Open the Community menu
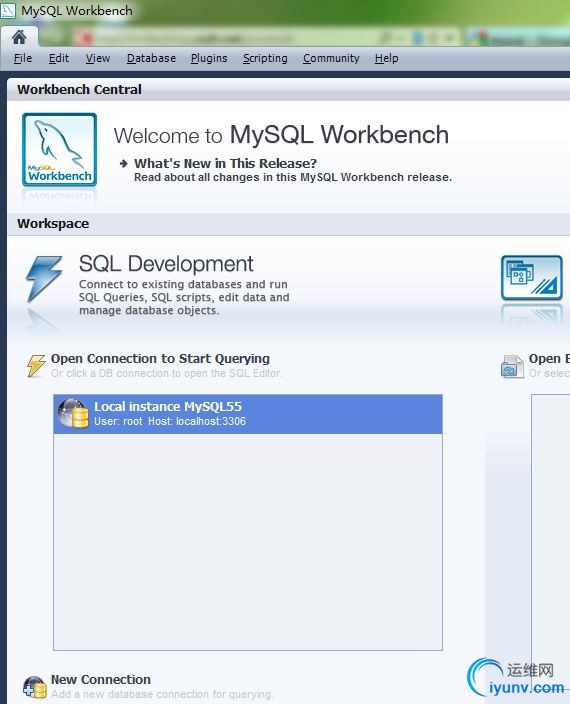 click(331, 58)
